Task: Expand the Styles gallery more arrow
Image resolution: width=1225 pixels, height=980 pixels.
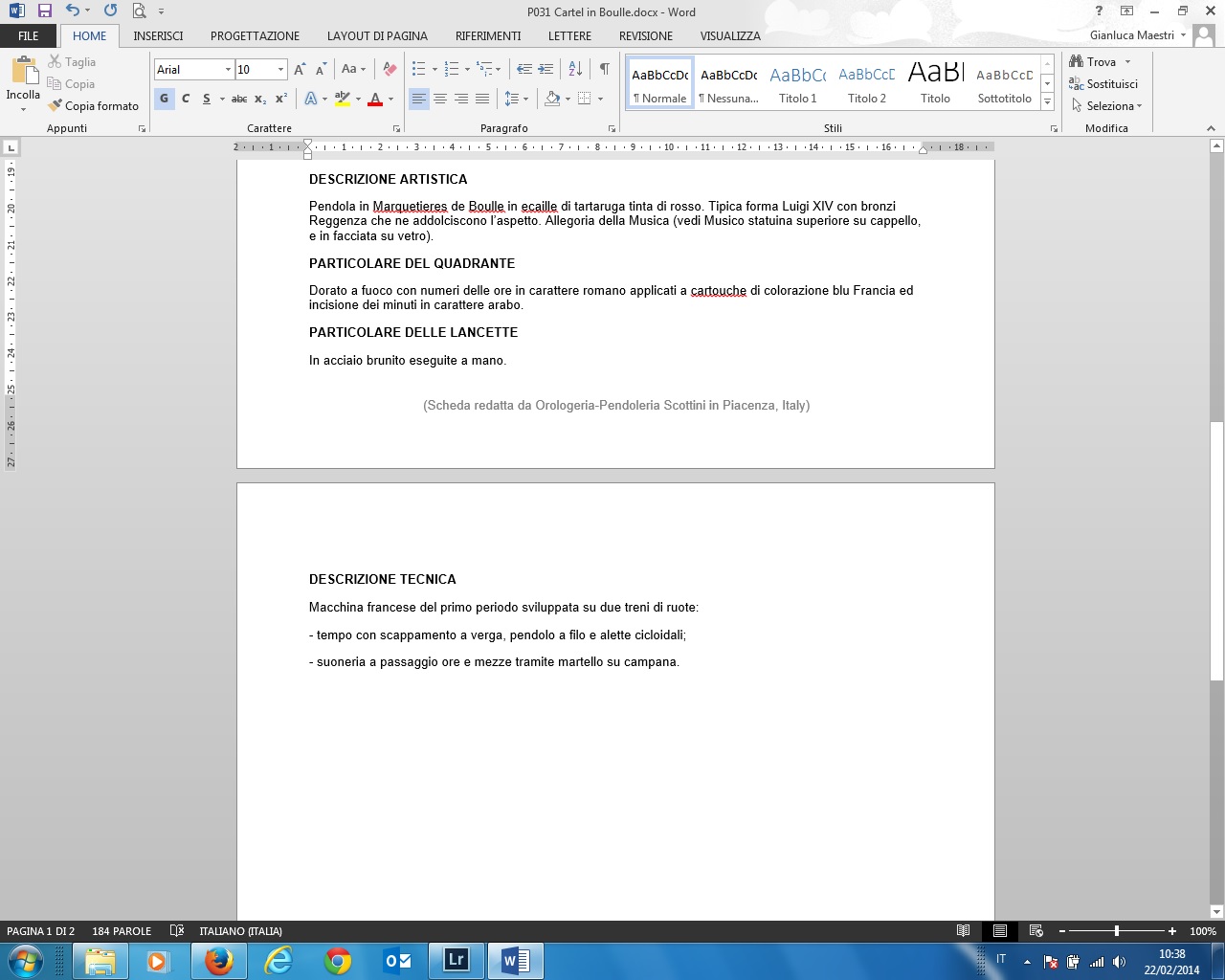Action: pos(1048,101)
